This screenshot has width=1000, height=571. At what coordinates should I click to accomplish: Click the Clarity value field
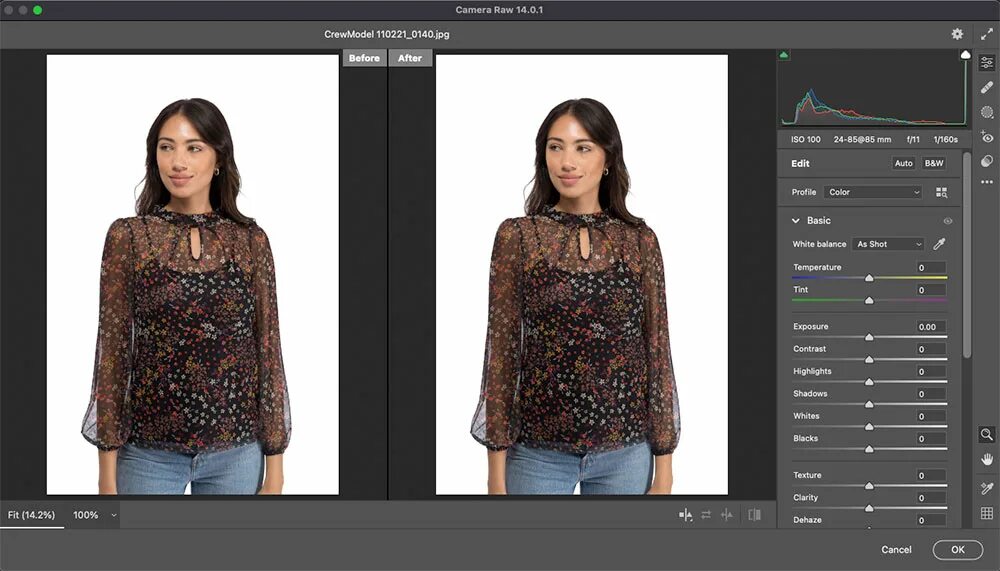pos(930,498)
